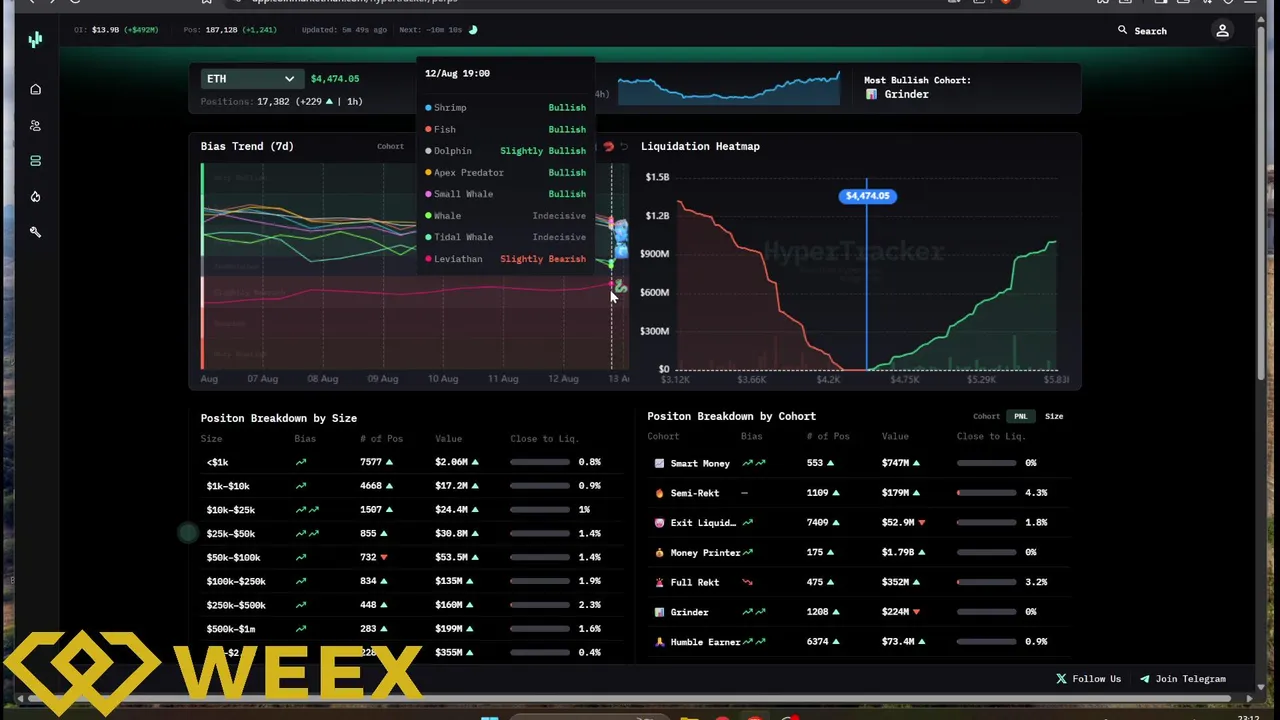The image size is (1280, 720).
Task: Click the Leviathan Slightly Bearish tooltip row
Action: pyautogui.click(x=505, y=259)
